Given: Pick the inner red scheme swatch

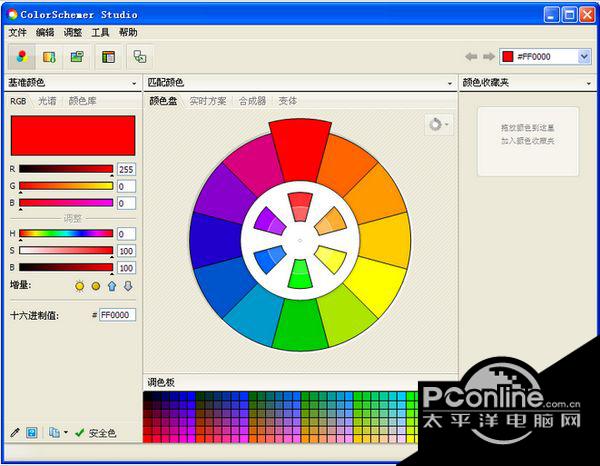Looking at the screenshot, I should (300, 207).
